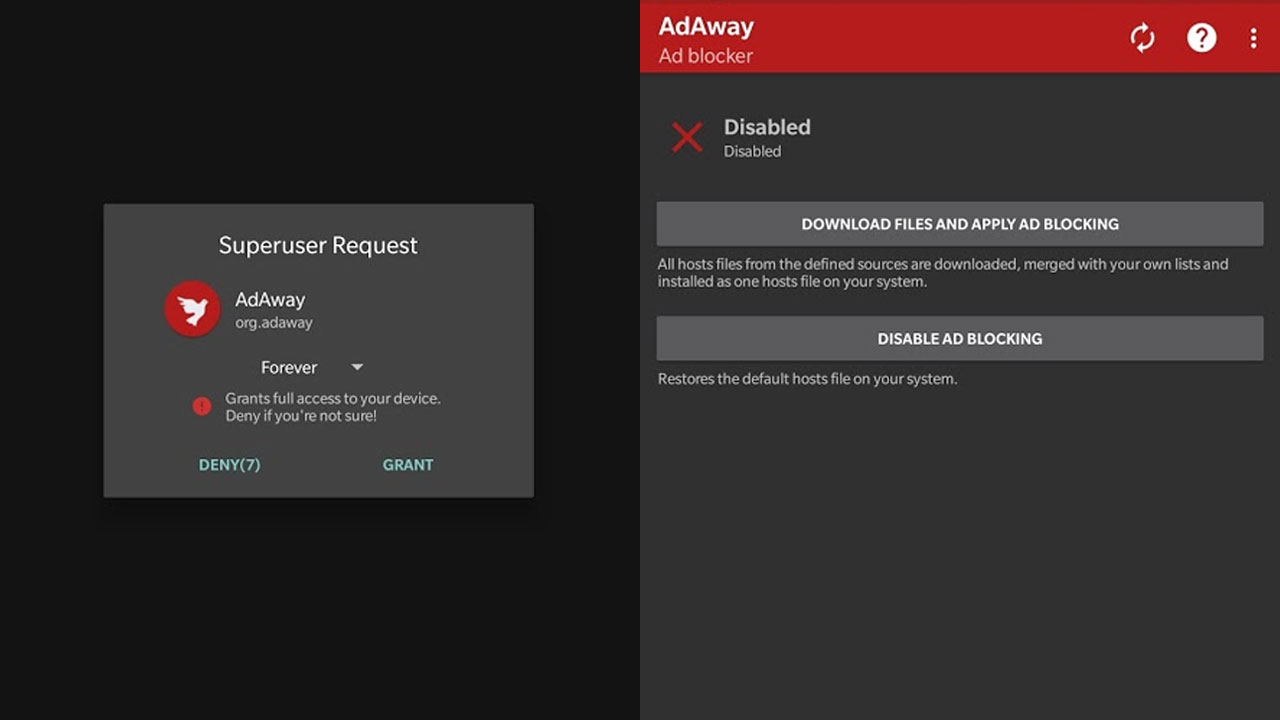
Task: Click the red X disabled status icon
Action: pos(687,137)
